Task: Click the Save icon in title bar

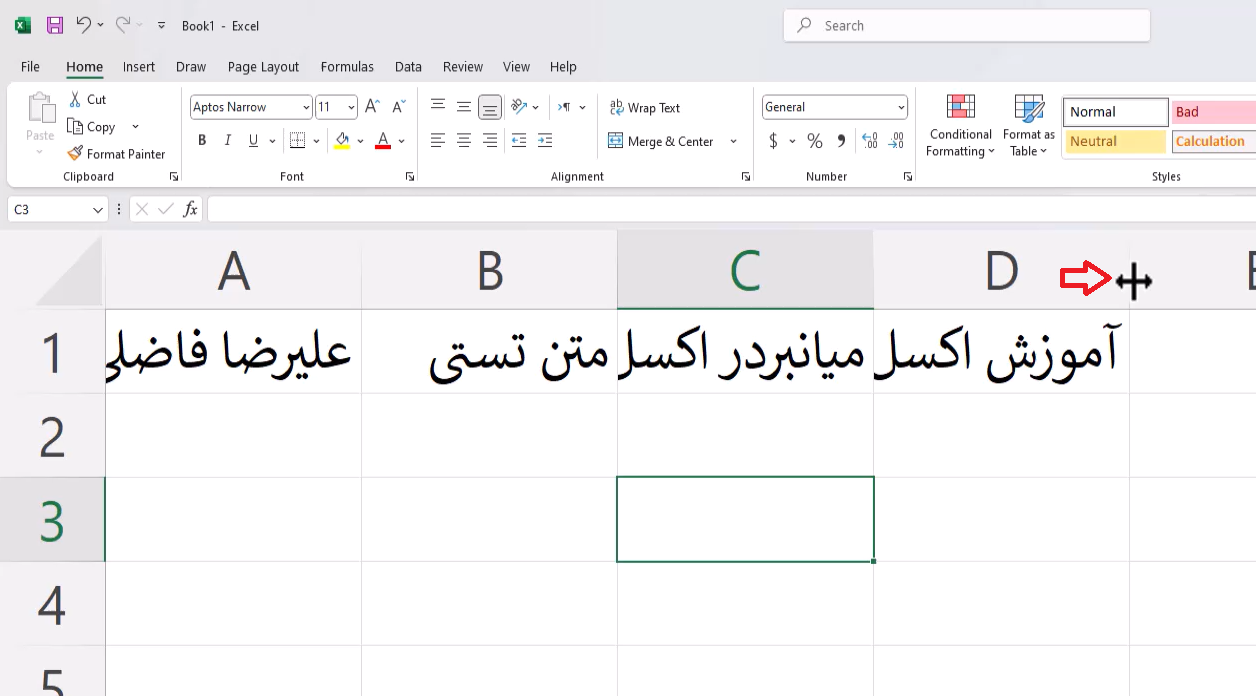Action: point(55,26)
